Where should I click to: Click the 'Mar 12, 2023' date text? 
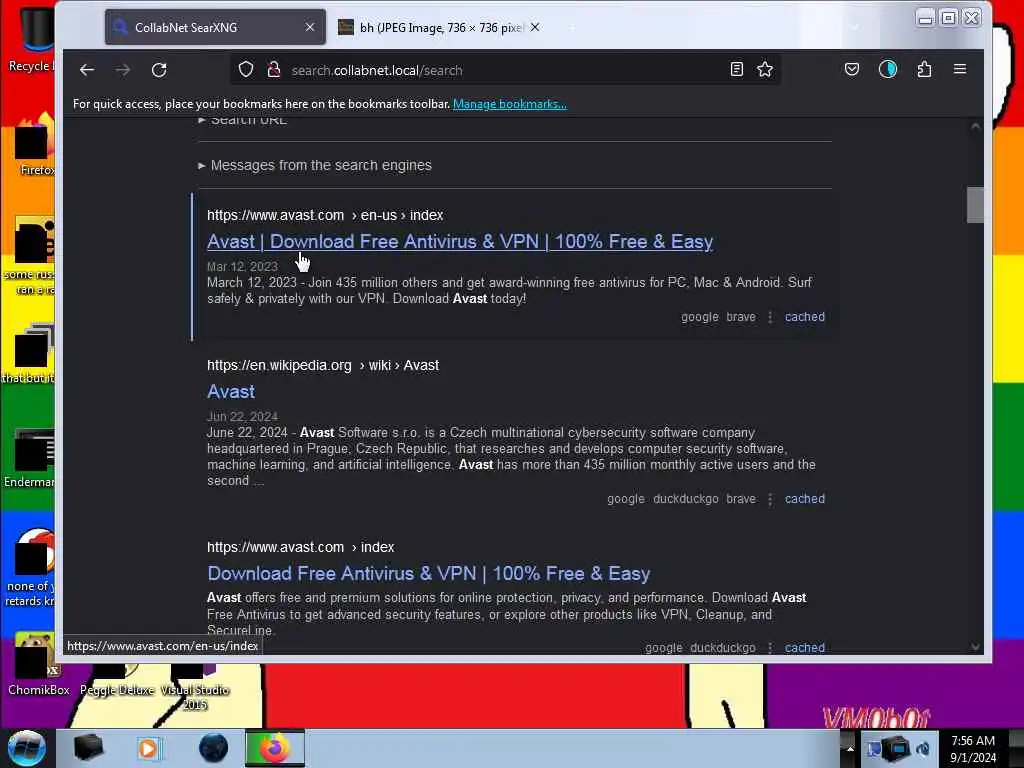pos(242,266)
